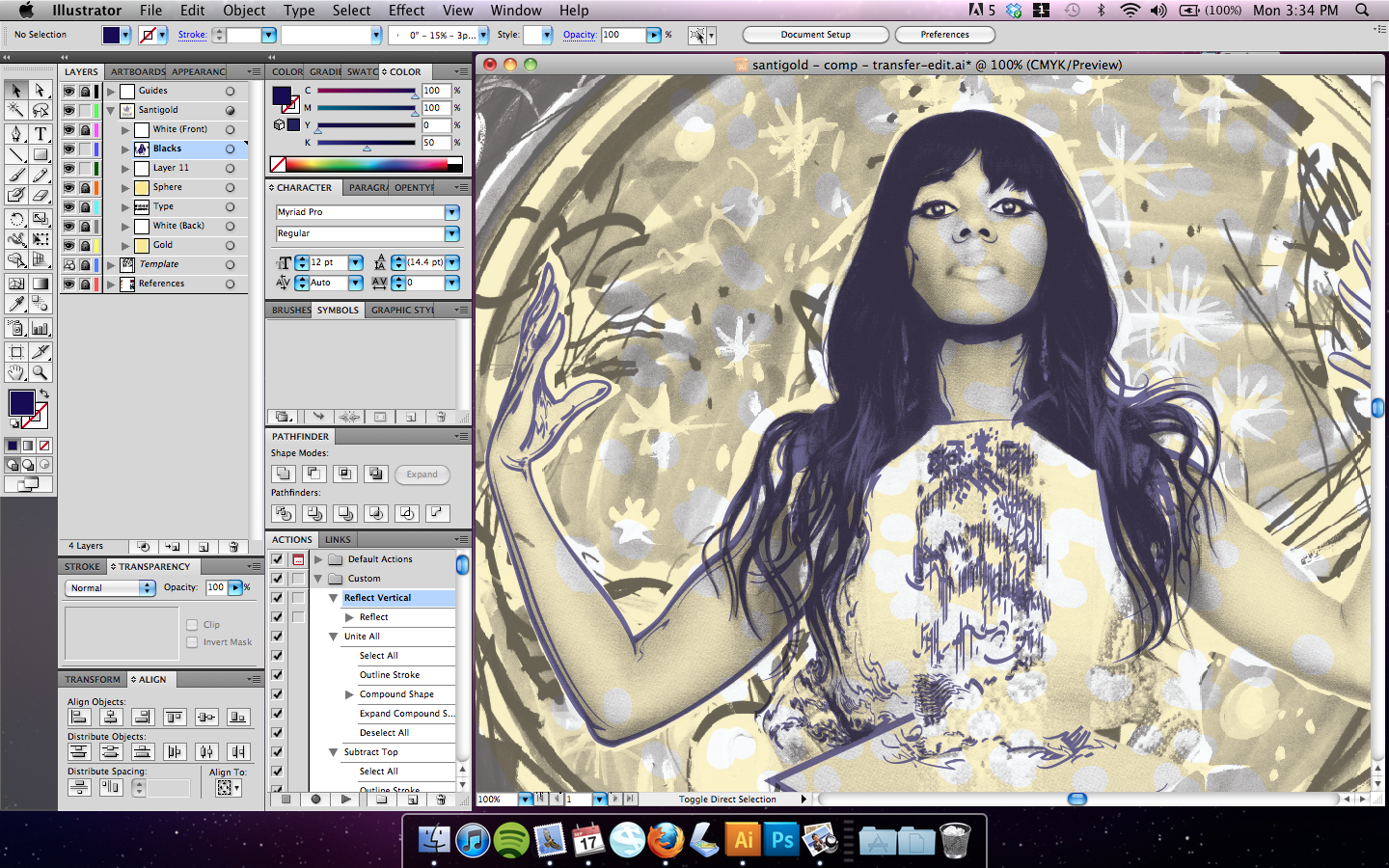Select the Line Segment tool

coord(16,154)
